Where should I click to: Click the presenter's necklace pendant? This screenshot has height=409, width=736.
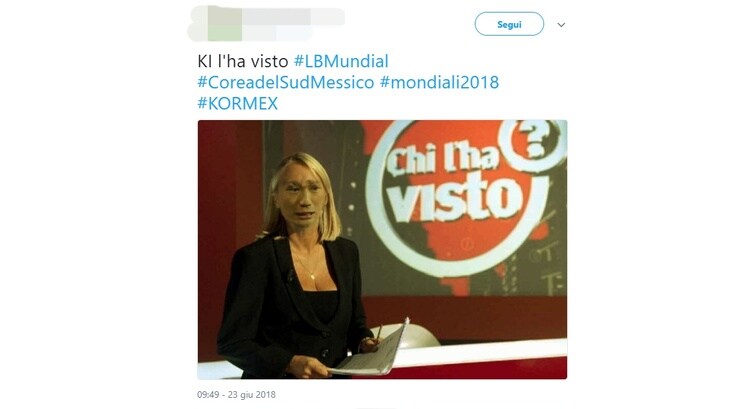pos(313,278)
